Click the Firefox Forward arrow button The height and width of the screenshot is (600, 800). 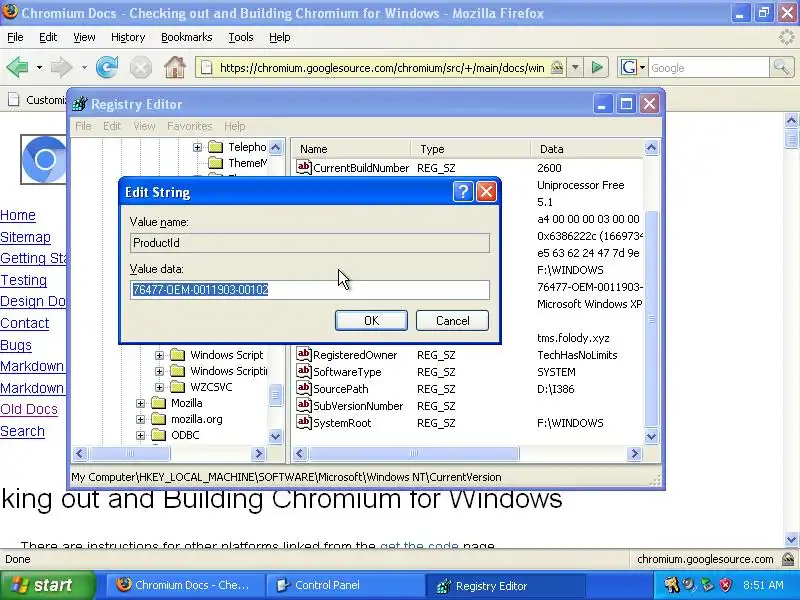[x=61, y=67]
